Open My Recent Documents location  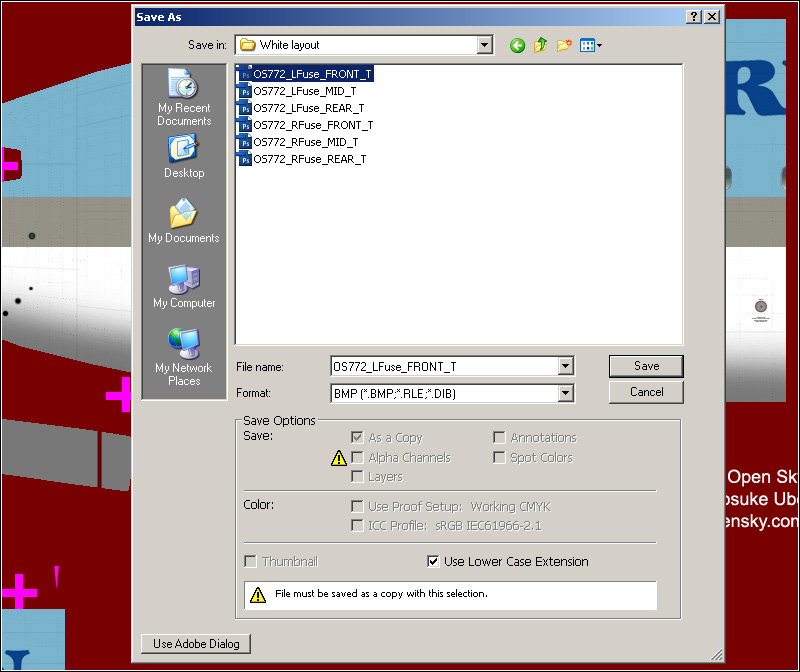click(184, 97)
